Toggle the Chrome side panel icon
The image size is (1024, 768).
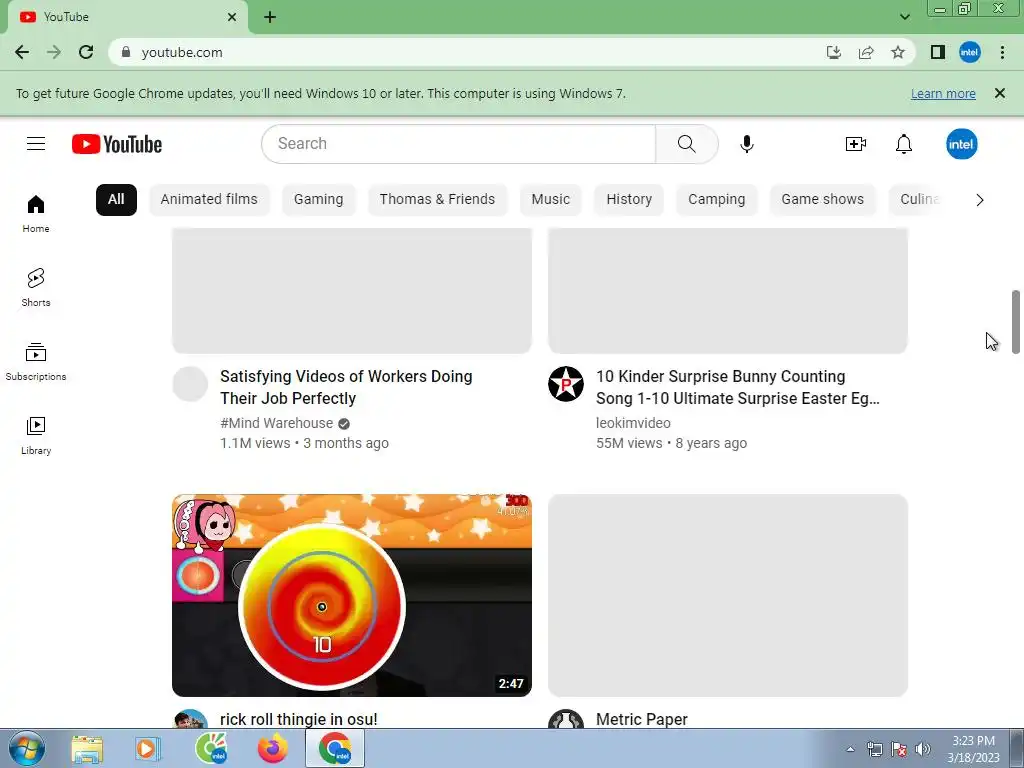938,52
